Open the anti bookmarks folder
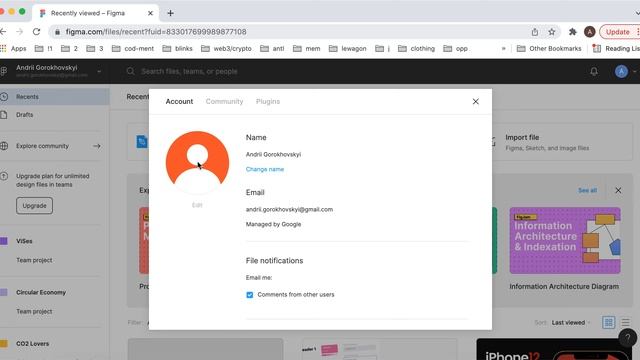The height and width of the screenshot is (360, 640). (272, 49)
